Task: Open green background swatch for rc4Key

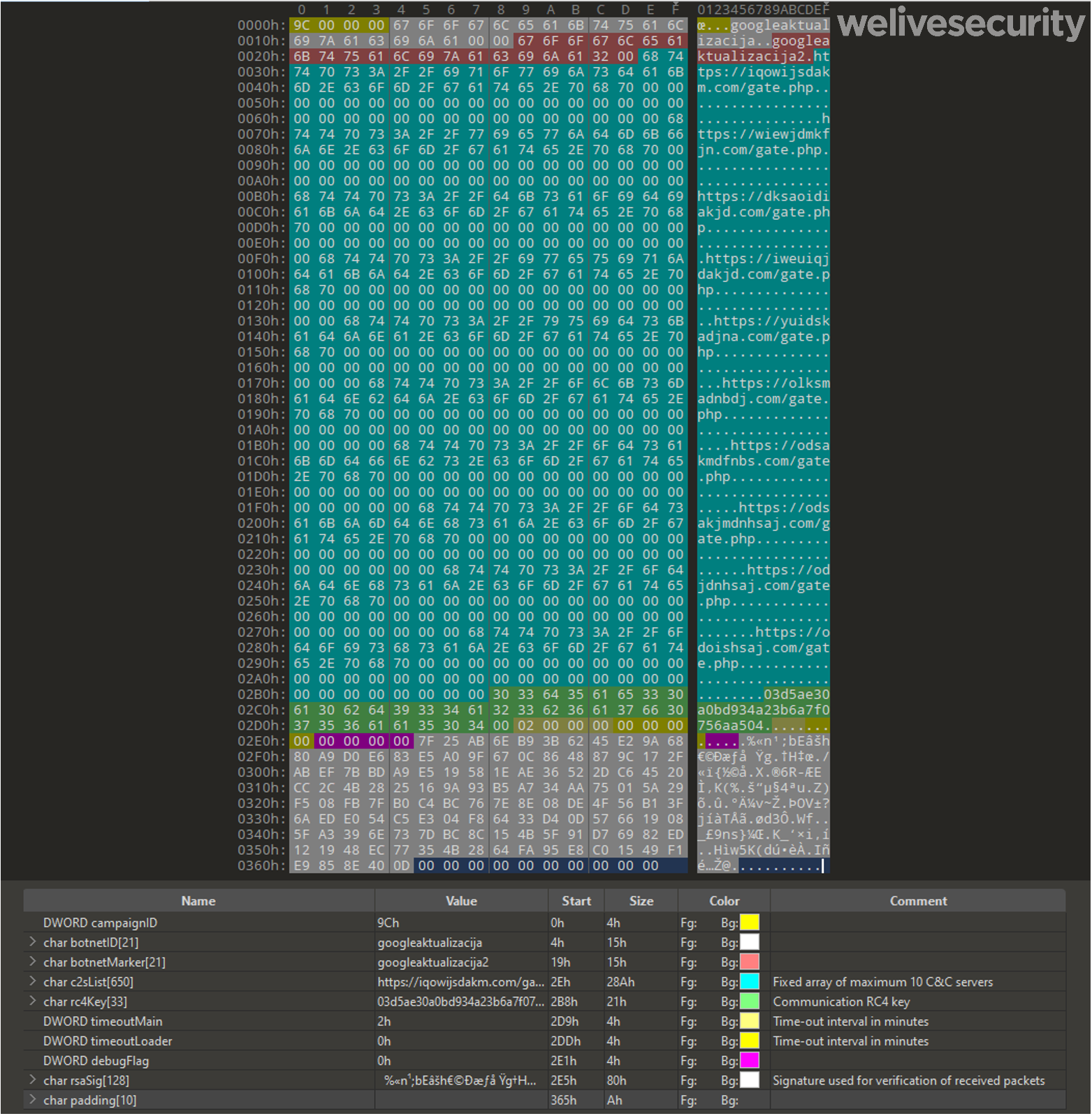Action: pyautogui.click(x=750, y=1001)
